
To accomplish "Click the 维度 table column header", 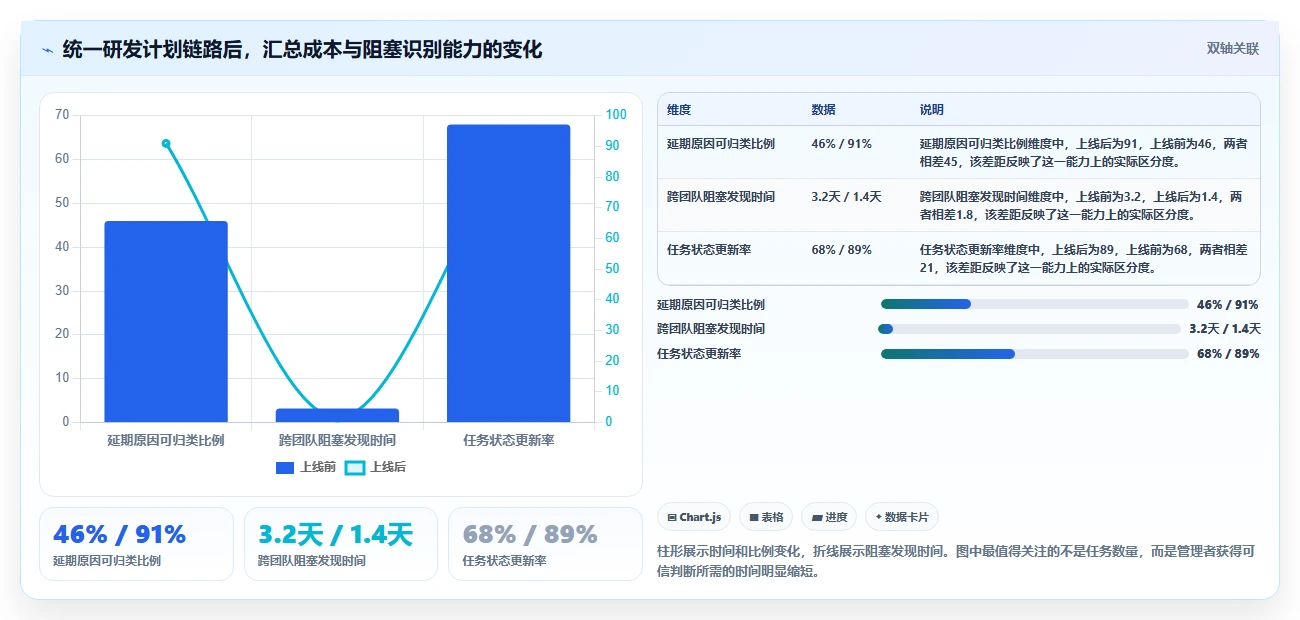I will [x=679, y=110].
